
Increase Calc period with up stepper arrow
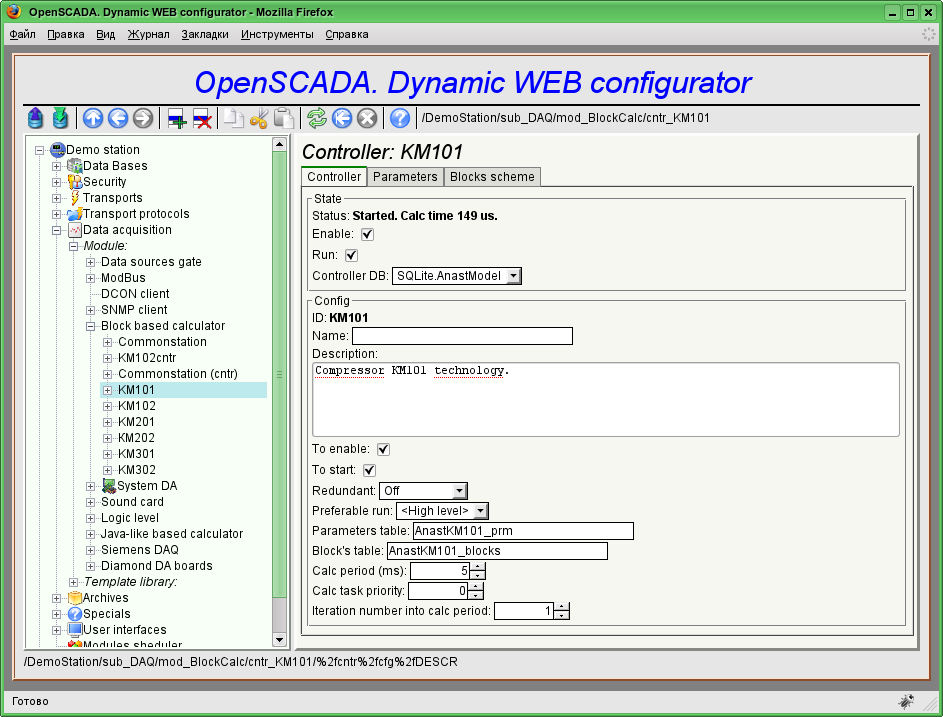coord(478,567)
